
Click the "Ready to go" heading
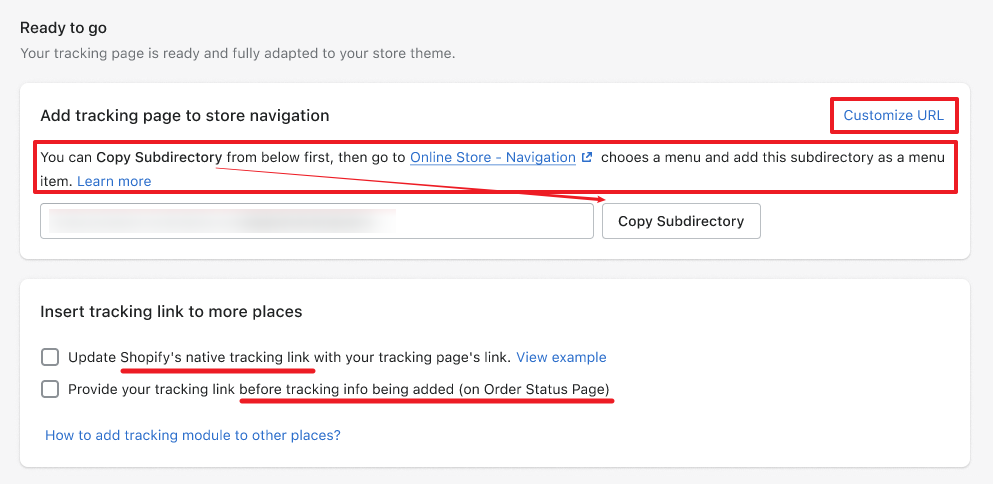pyautogui.click(x=63, y=28)
